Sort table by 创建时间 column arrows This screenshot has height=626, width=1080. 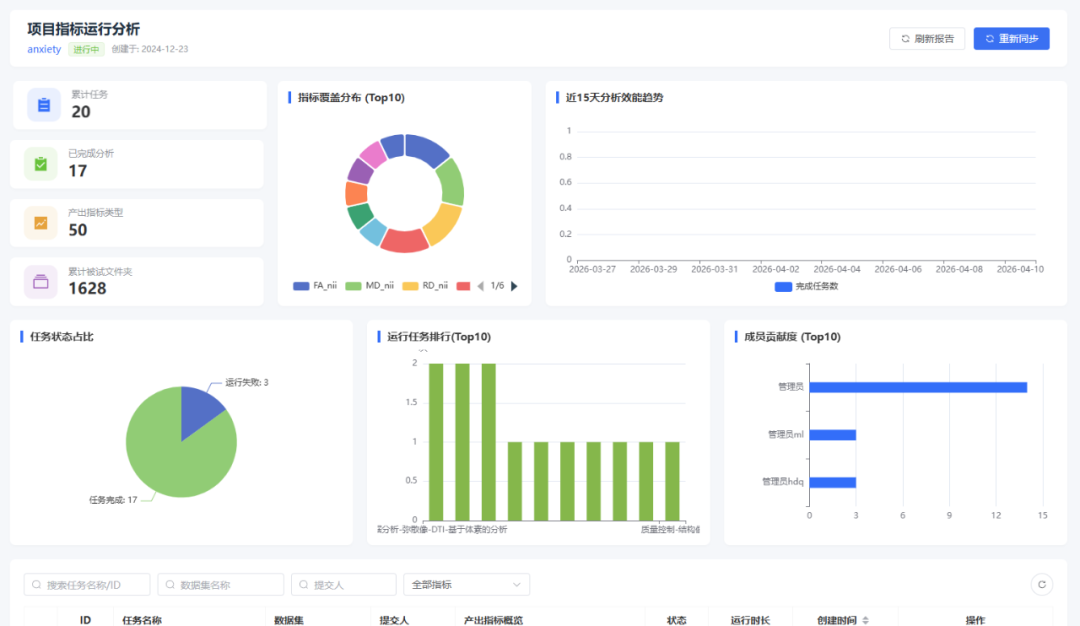[x=866, y=620]
